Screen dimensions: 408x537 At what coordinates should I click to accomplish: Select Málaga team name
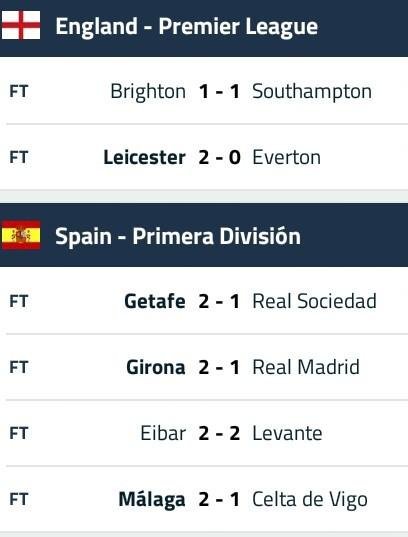pos(152,500)
